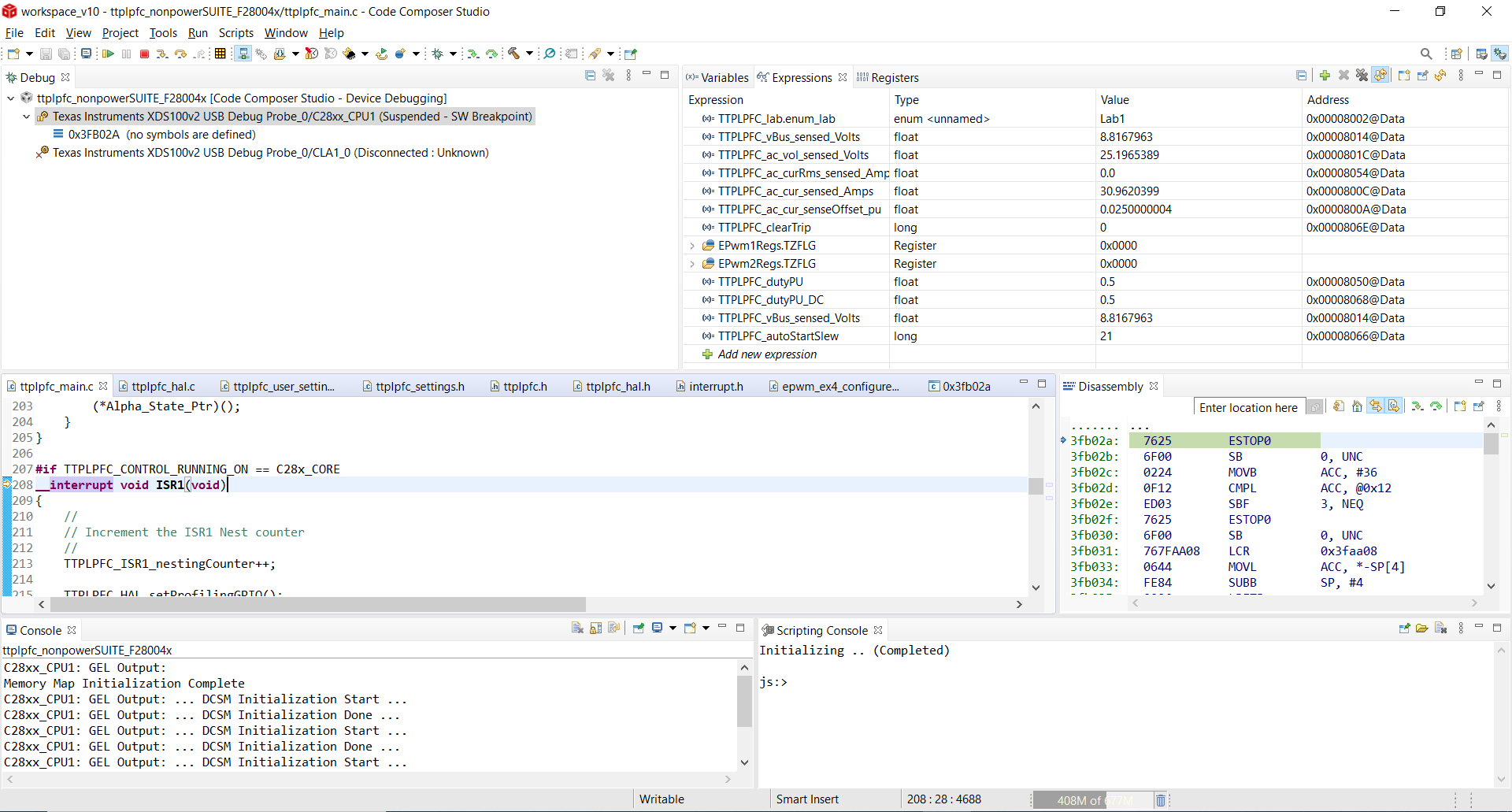Expand the EPwm1Regs.TZFLG register row
Screen dimensions: 1512x812
coord(692,246)
